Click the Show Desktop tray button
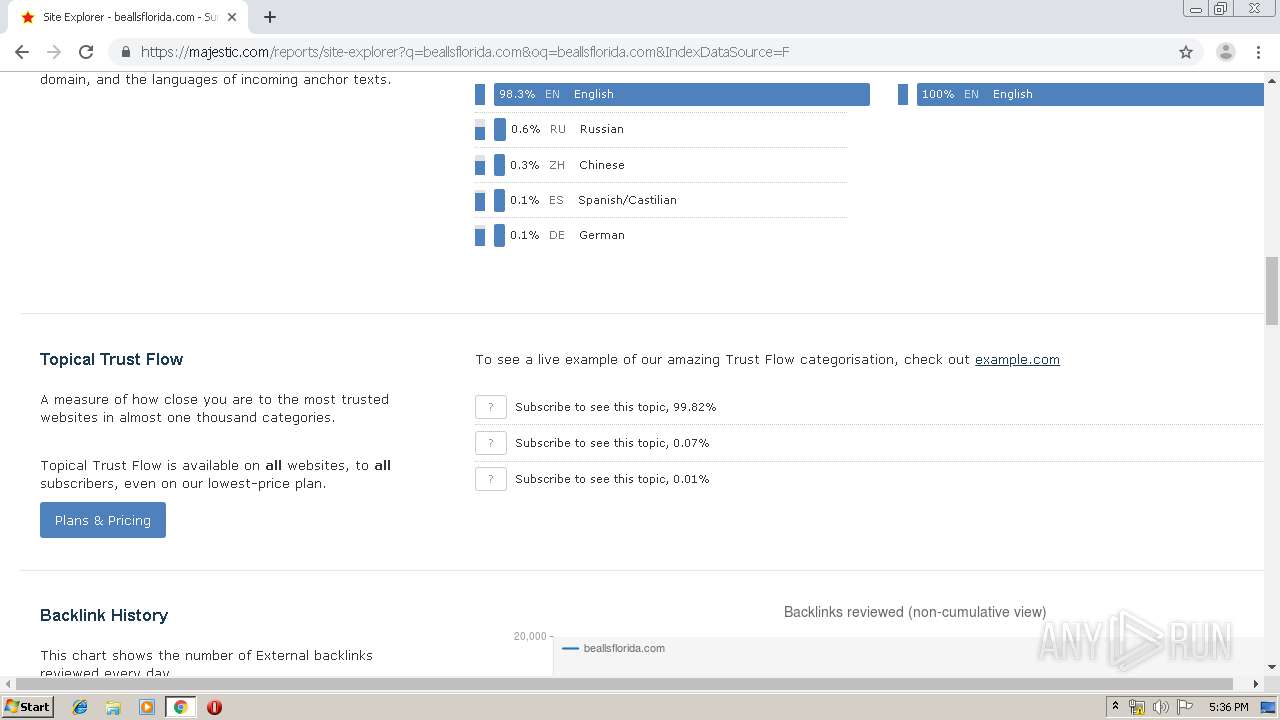 coord(1269,707)
